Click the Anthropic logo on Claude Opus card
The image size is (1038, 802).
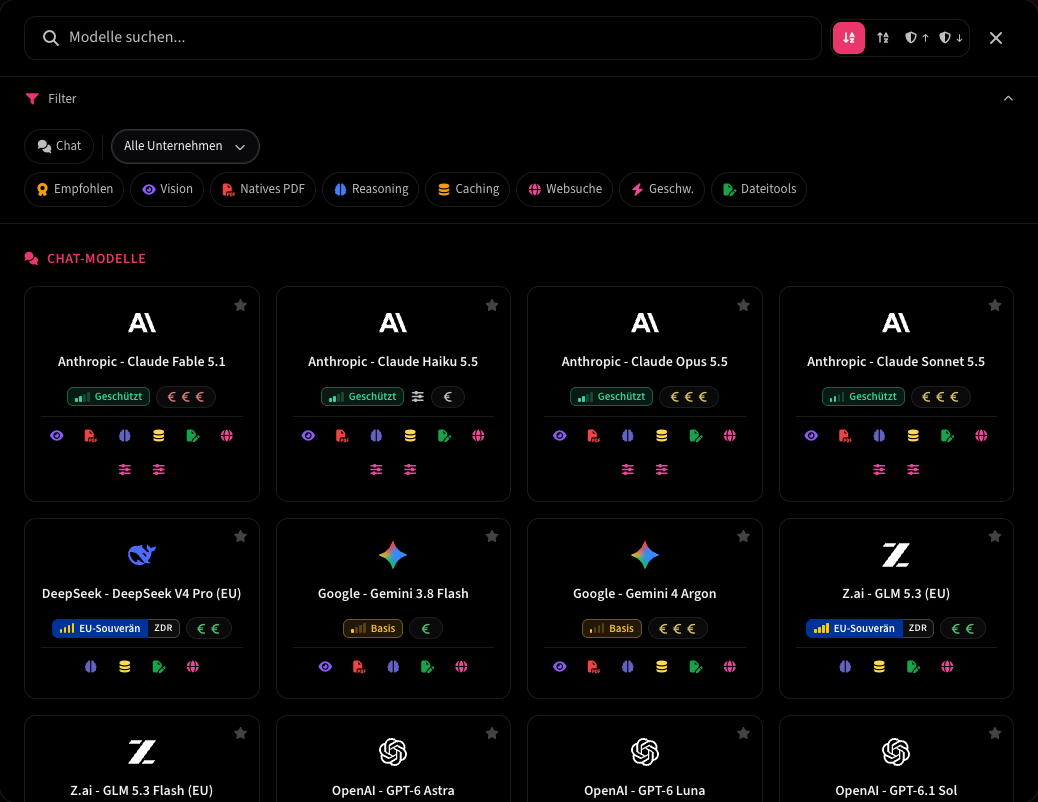(645, 323)
